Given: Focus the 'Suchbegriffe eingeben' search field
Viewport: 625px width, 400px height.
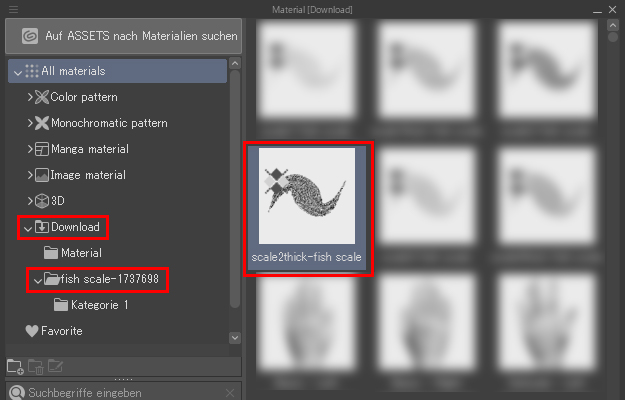Looking at the screenshot, I should pos(124,391).
